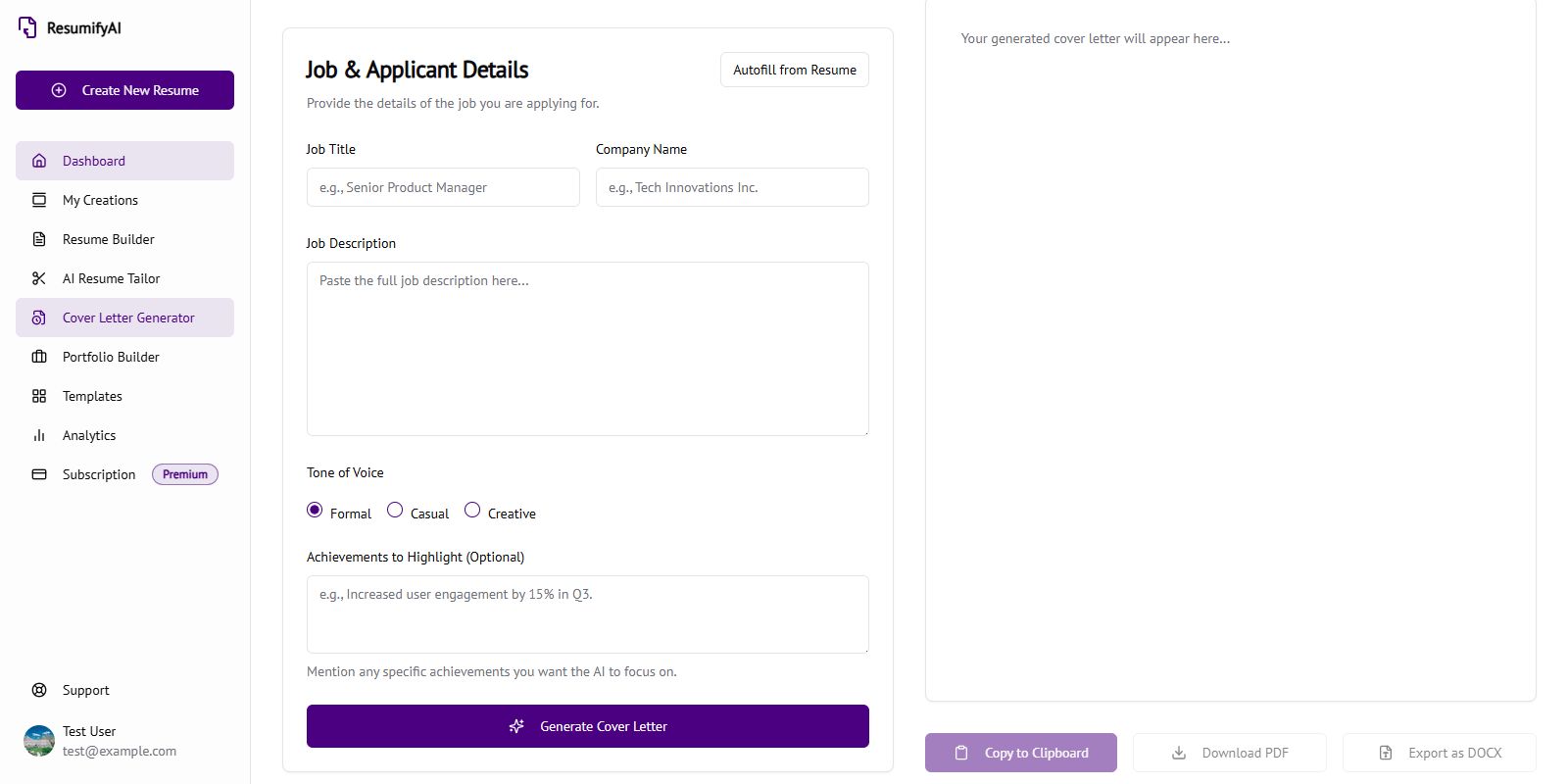The image size is (1568, 784).
Task: Open the Cover Letter Generator menu item
Action: 127,318
